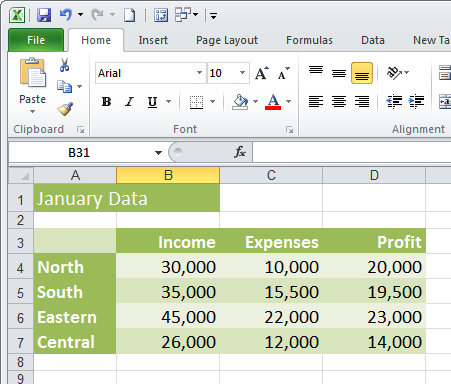
Task: Select highlighted column B header
Action: 168,175
